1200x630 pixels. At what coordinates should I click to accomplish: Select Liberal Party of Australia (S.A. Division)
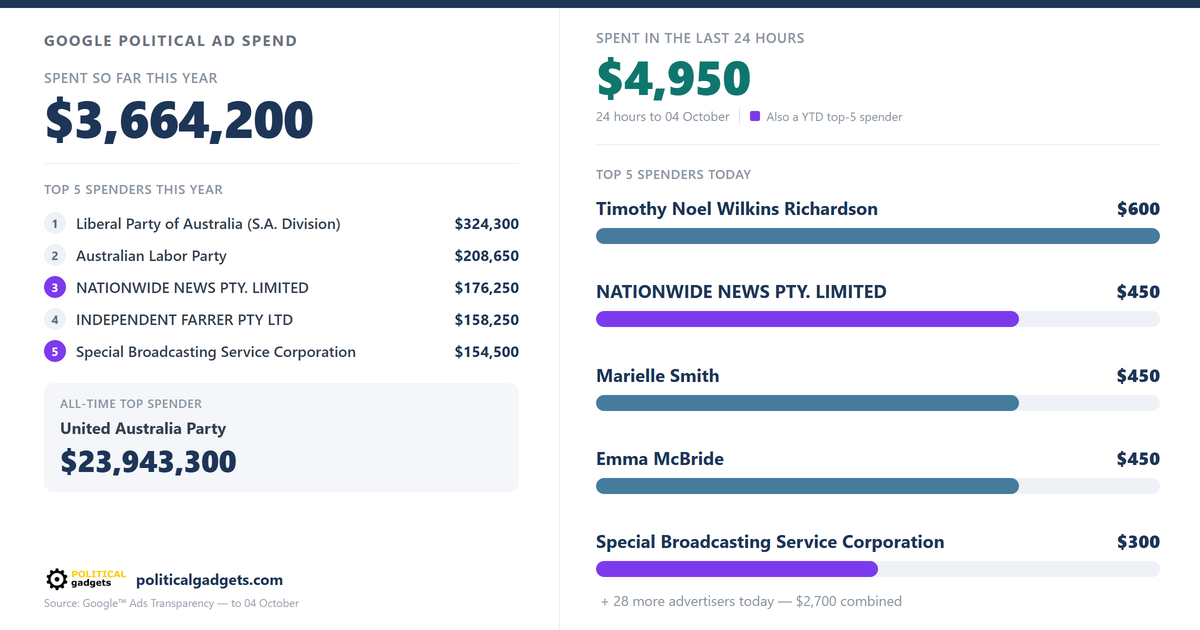coord(208,224)
